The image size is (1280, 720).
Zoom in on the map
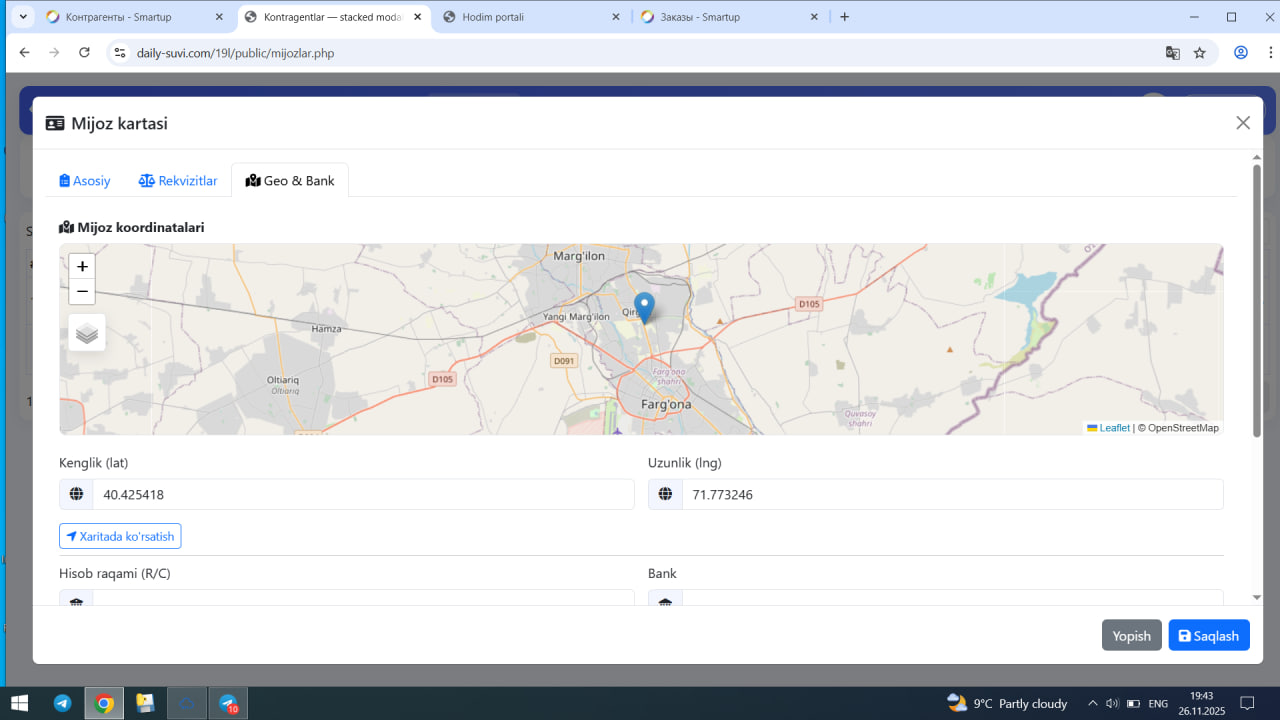coord(82,267)
